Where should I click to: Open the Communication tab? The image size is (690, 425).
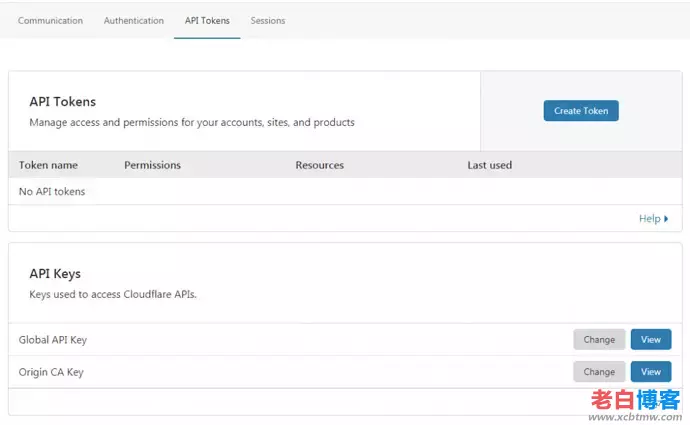click(x=50, y=21)
